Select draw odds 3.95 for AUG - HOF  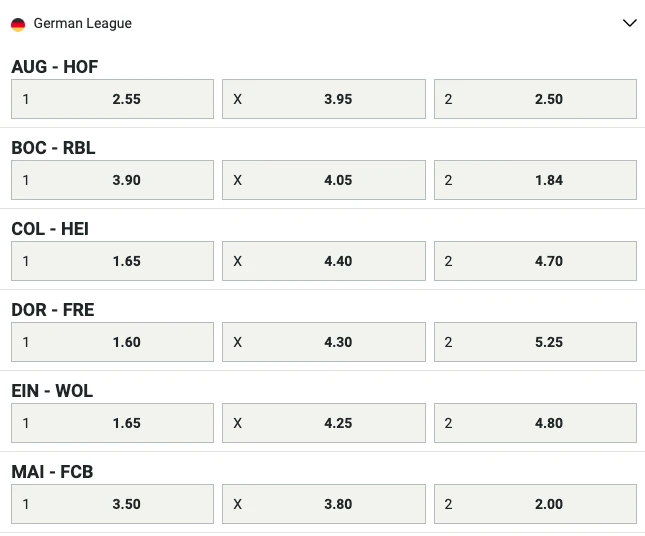coord(324,99)
